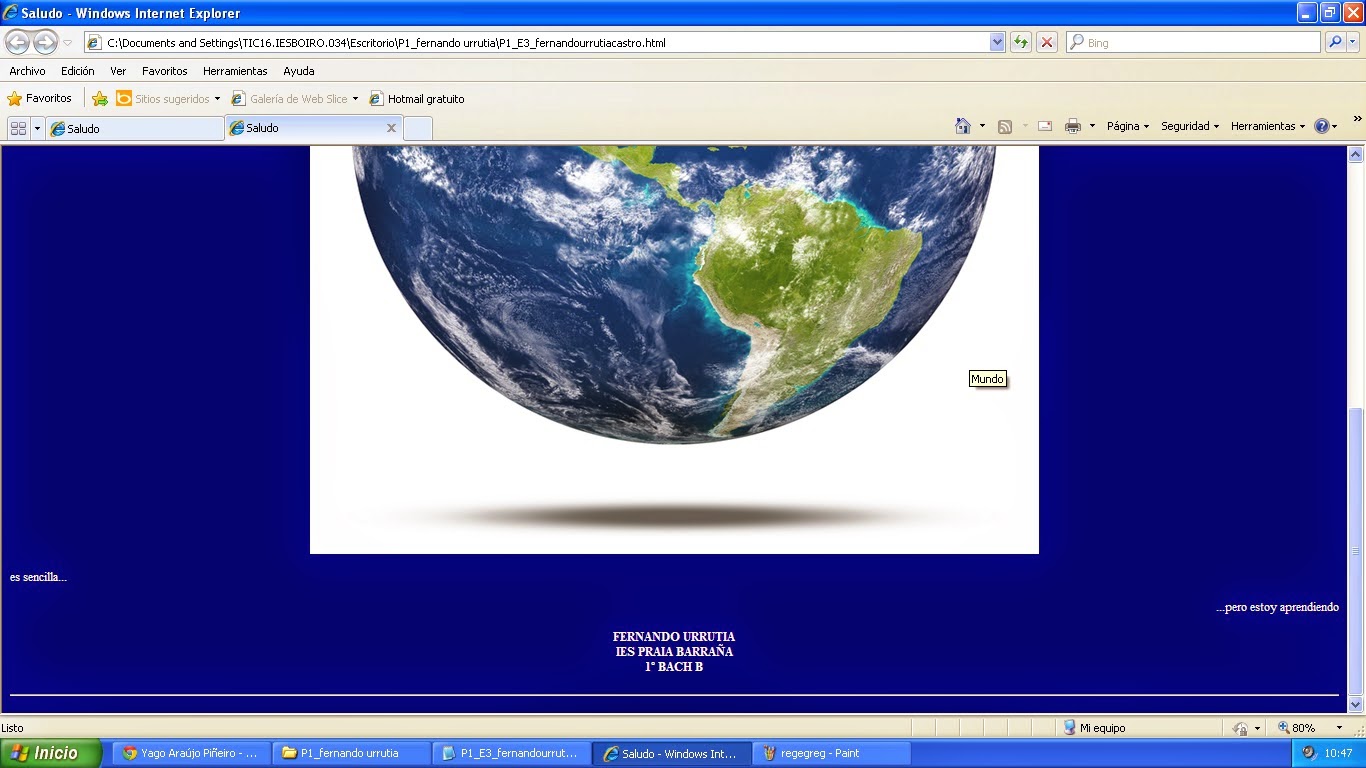Click the vertical scrollbar thumb
Screen dimensions: 1366x768
click(x=1356, y=552)
